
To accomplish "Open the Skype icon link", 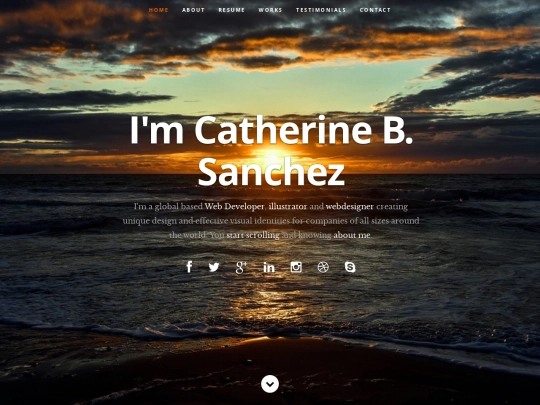I will pos(350,267).
